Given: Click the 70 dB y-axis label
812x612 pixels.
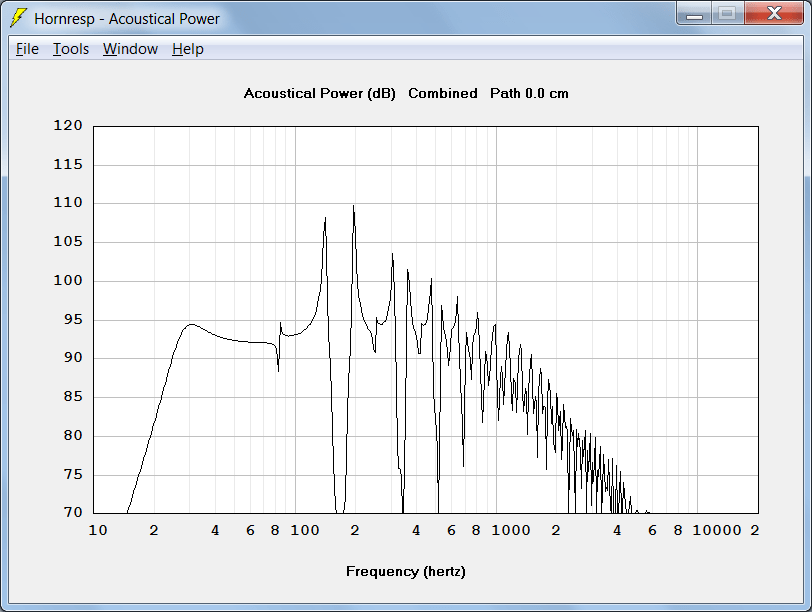Looking at the screenshot, I should point(73,512).
